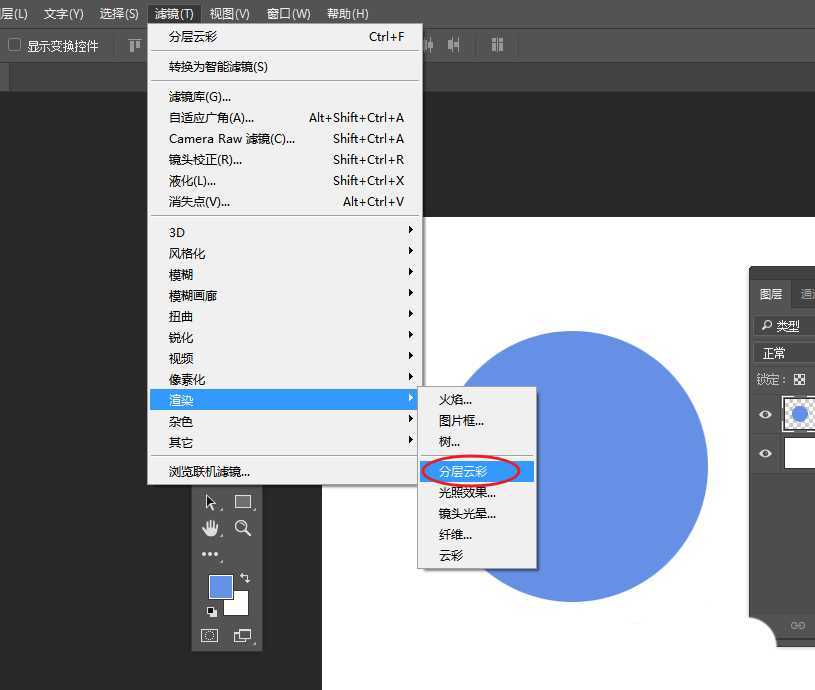
Task: Open the Edit Toolbar ellipsis icon
Action: (211, 556)
